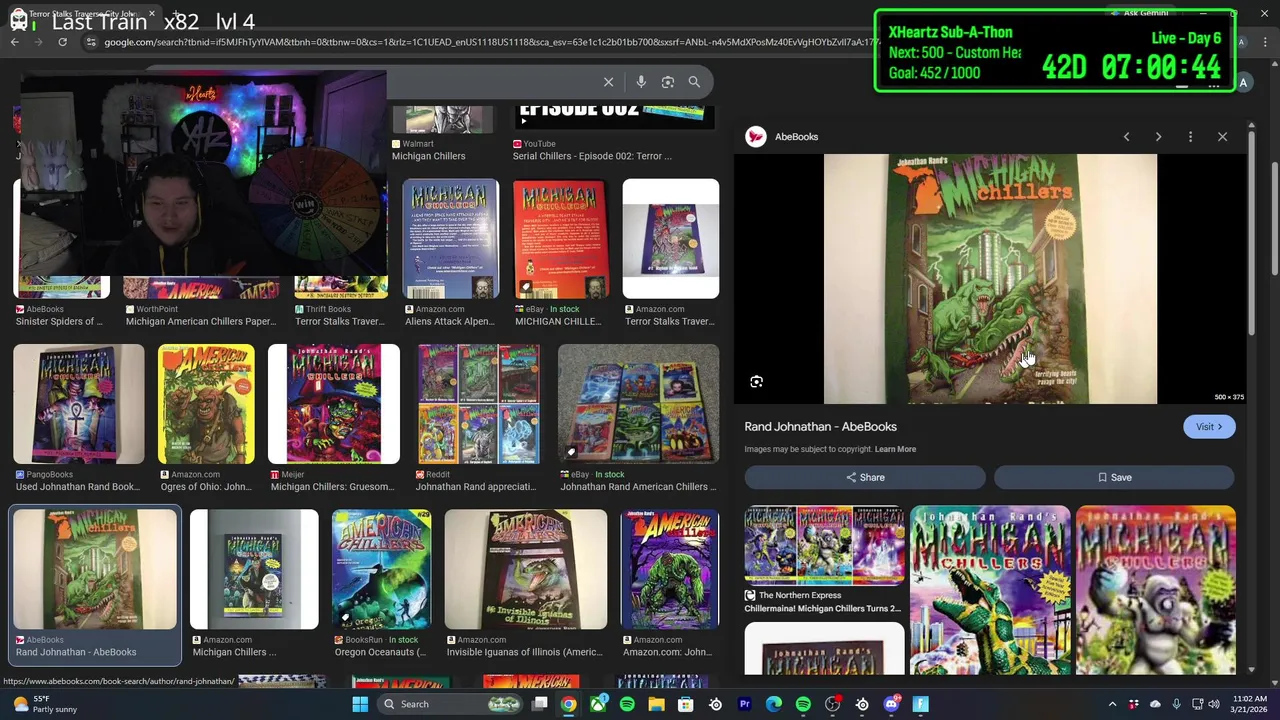Open the eBay MICHIGAN CHILLE... in stock result
Viewport: 1280px width, 720px height.
point(560,253)
